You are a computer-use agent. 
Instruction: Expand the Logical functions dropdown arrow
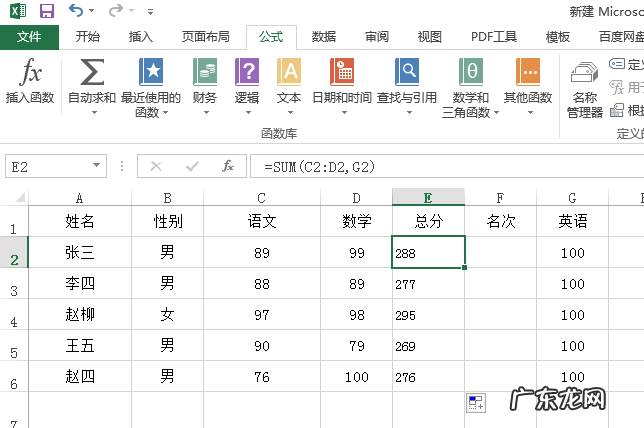click(248, 112)
